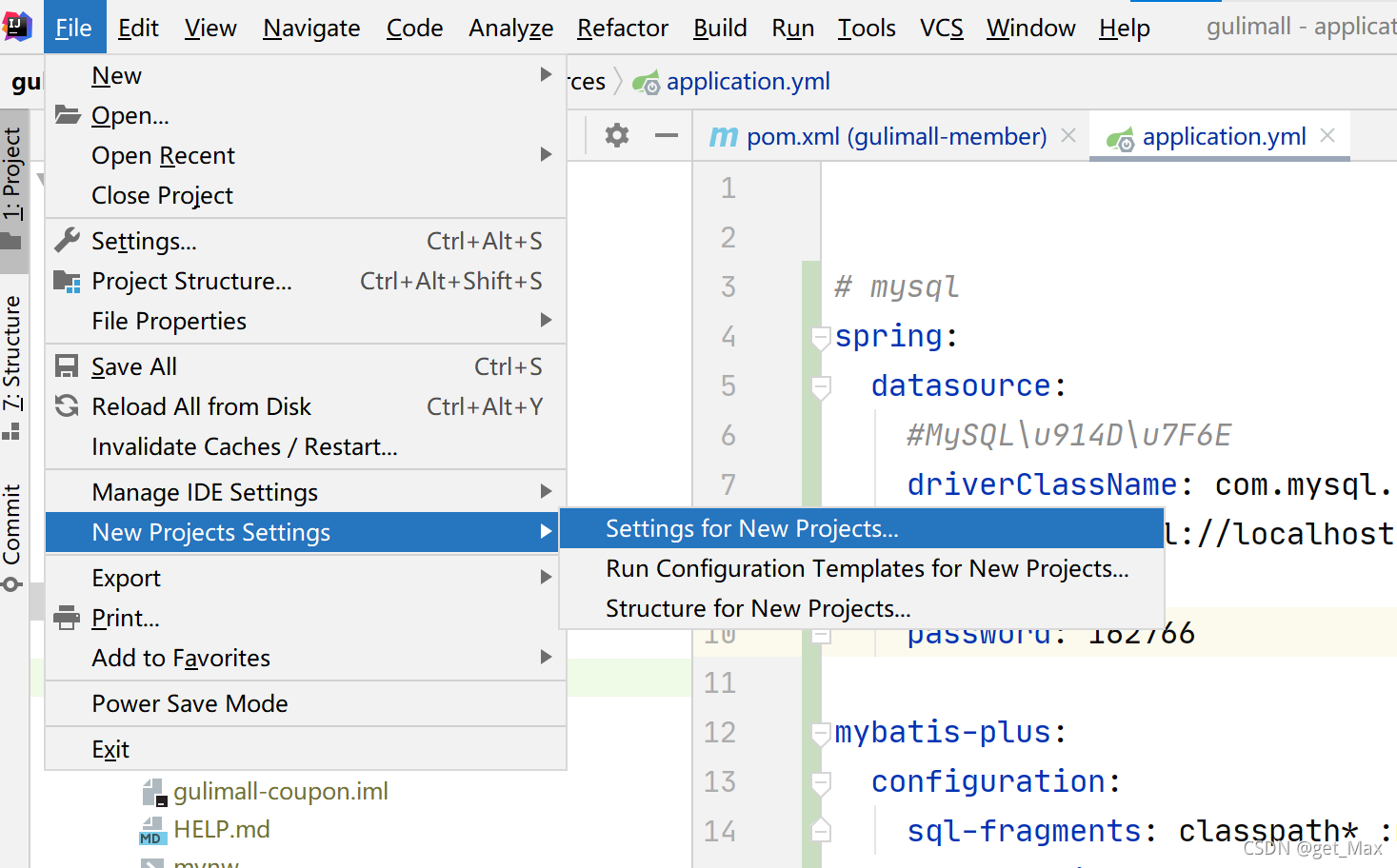Click the Reload All from Disk icon
The width and height of the screenshot is (1397, 868).
pos(67,406)
